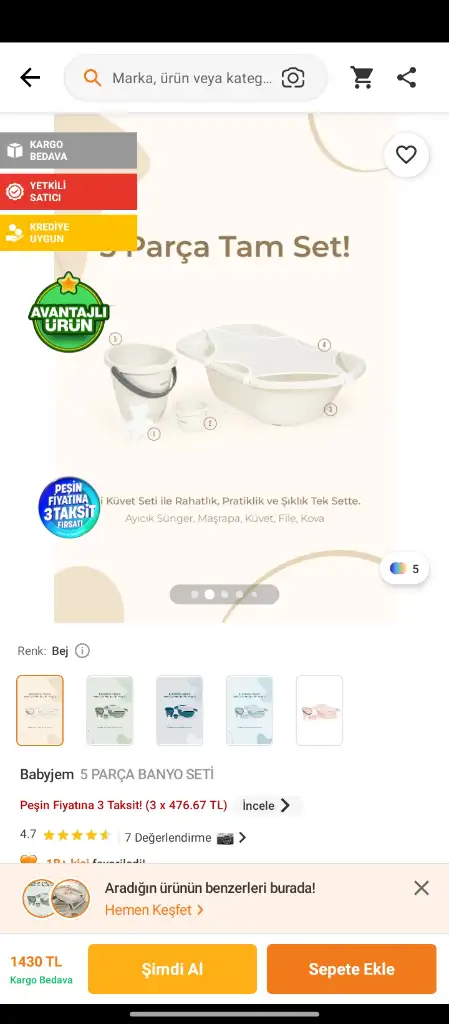The height and width of the screenshot is (1024, 449).
Task: Click the product search input field
Action: click(x=195, y=78)
